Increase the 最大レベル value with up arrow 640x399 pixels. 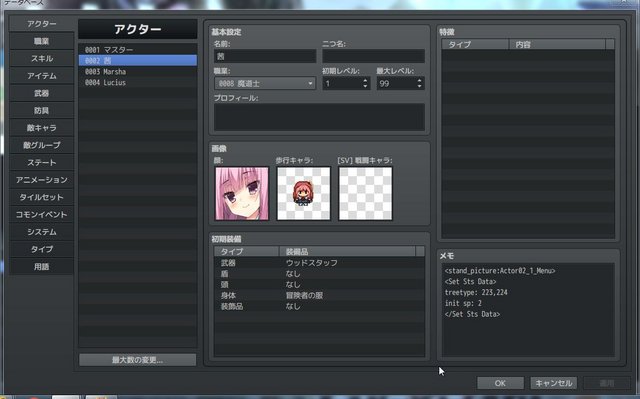420,80
